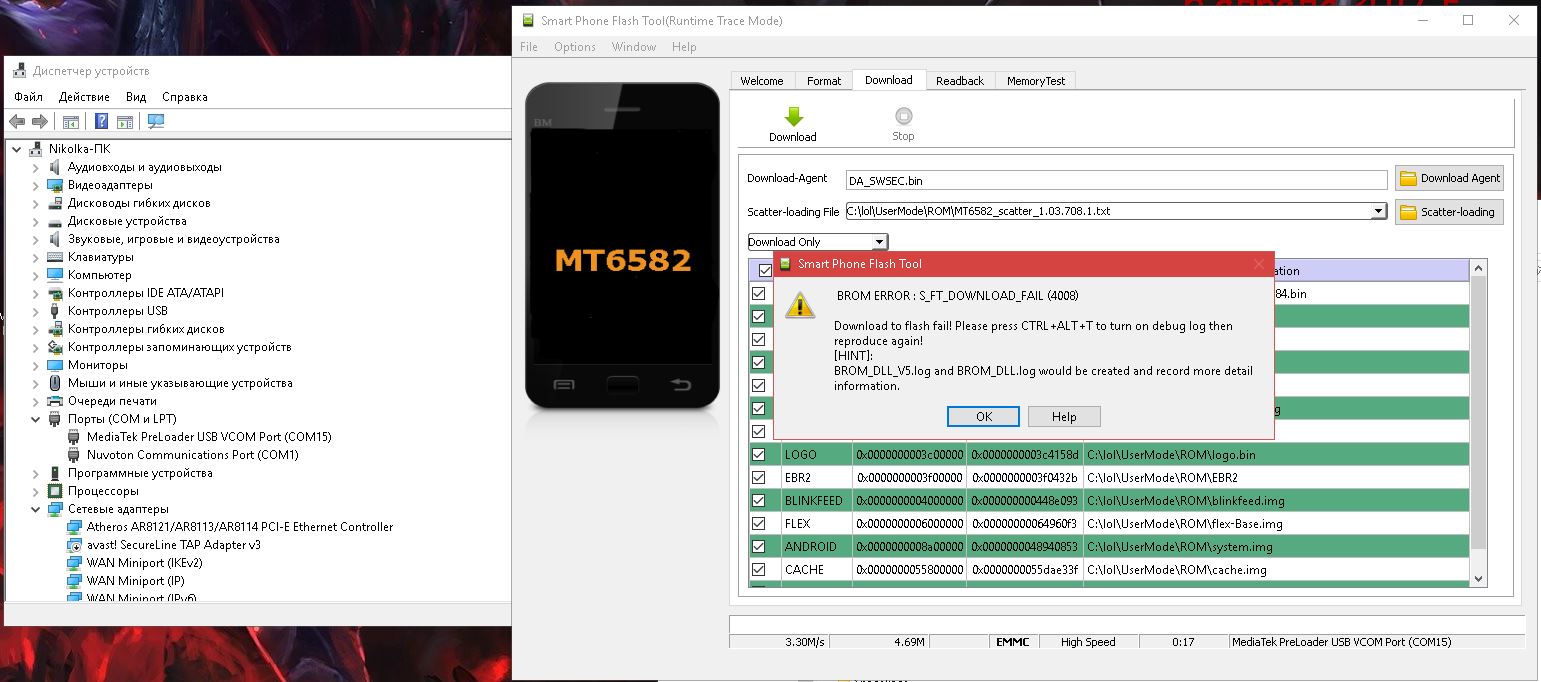Open the Scatter-loading File path dropdown
The height and width of the screenshot is (682, 1541).
(1378, 212)
